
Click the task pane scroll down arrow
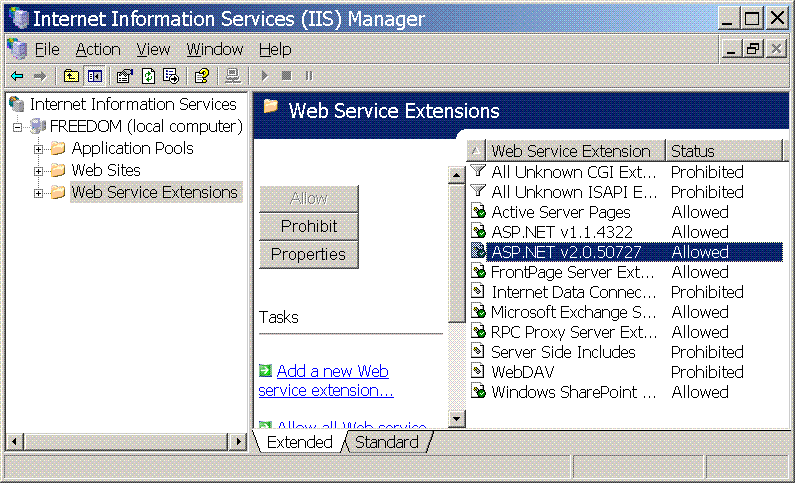pos(456,419)
